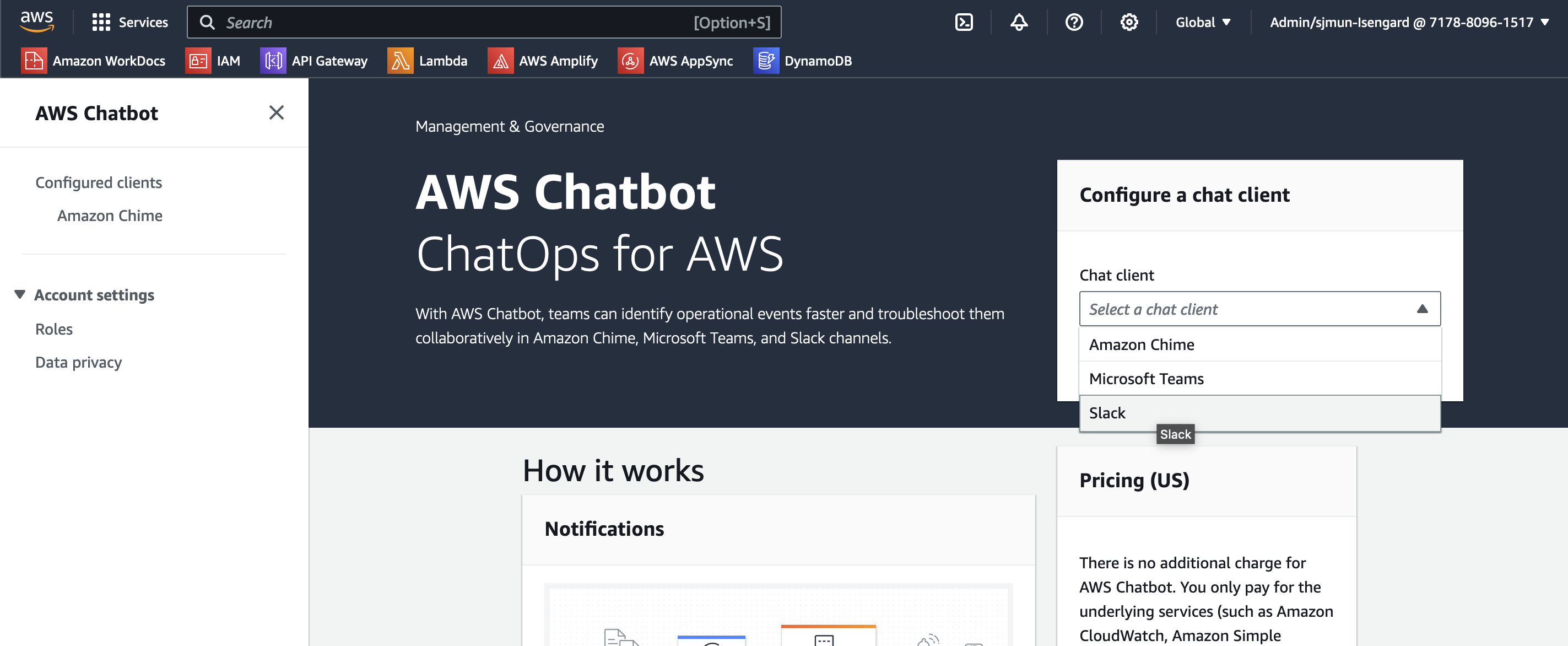This screenshot has width=1568, height=646.
Task: Open Configured clients in sidebar
Action: 99,182
